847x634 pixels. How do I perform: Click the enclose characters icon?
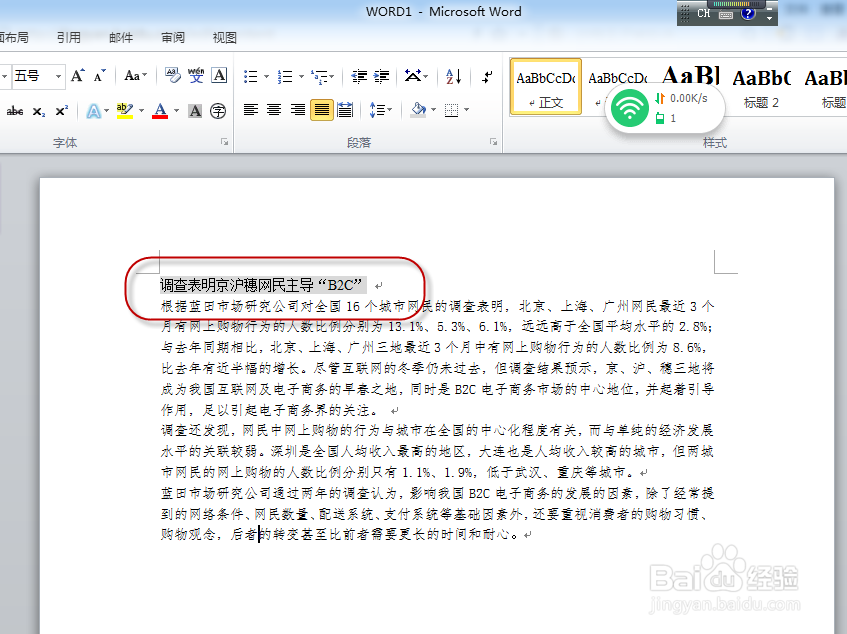(x=216, y=112)
